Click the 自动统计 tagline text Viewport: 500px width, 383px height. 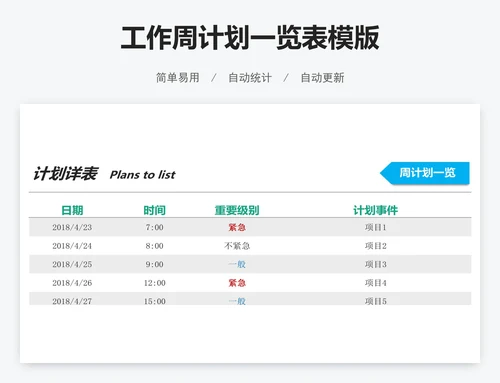point(250,78)
